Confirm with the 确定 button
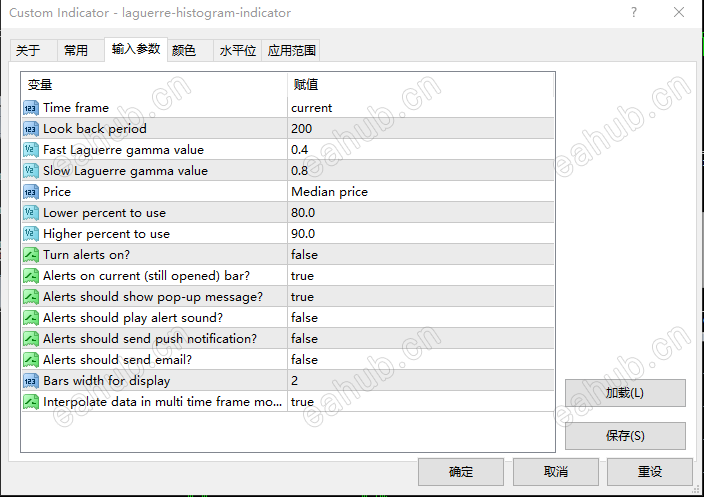 (461, 472)
